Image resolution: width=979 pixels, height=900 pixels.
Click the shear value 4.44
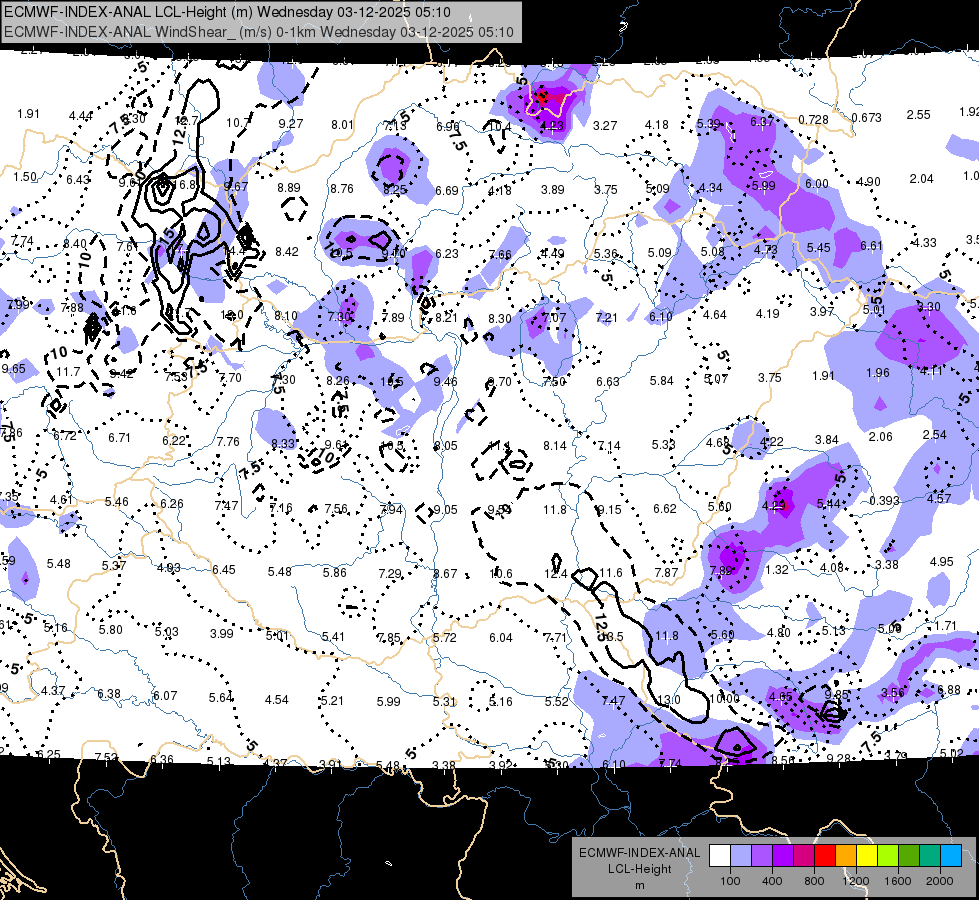(81, 116)
